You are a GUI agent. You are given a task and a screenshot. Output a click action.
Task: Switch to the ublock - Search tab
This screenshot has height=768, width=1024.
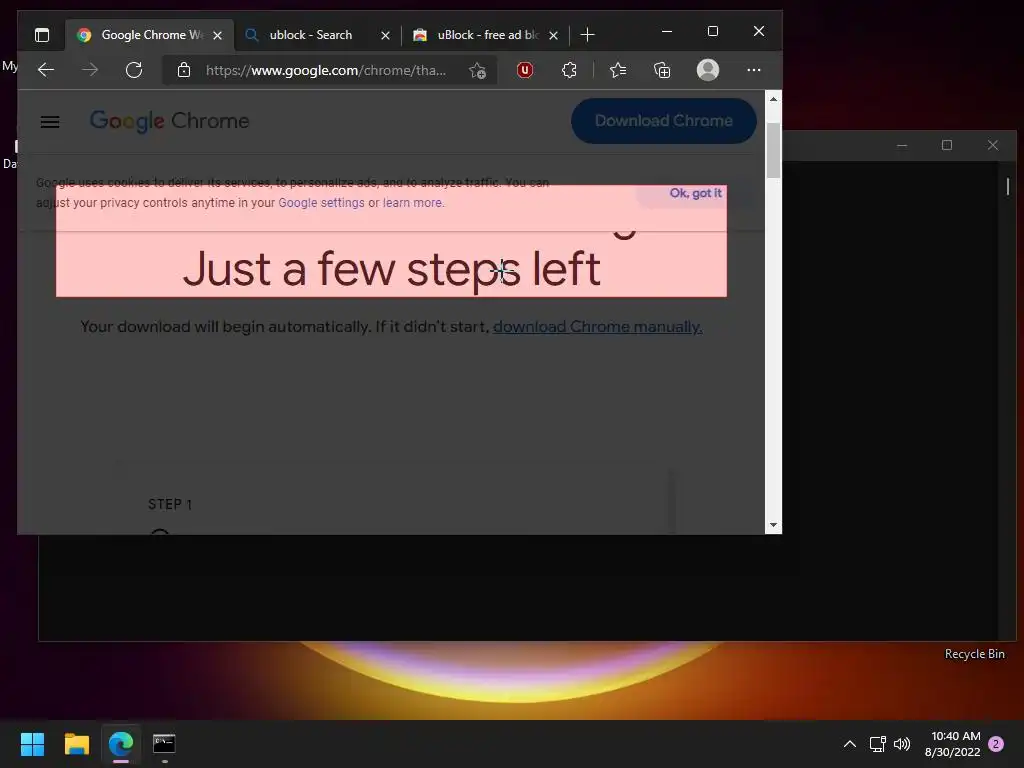coord(311,35)
